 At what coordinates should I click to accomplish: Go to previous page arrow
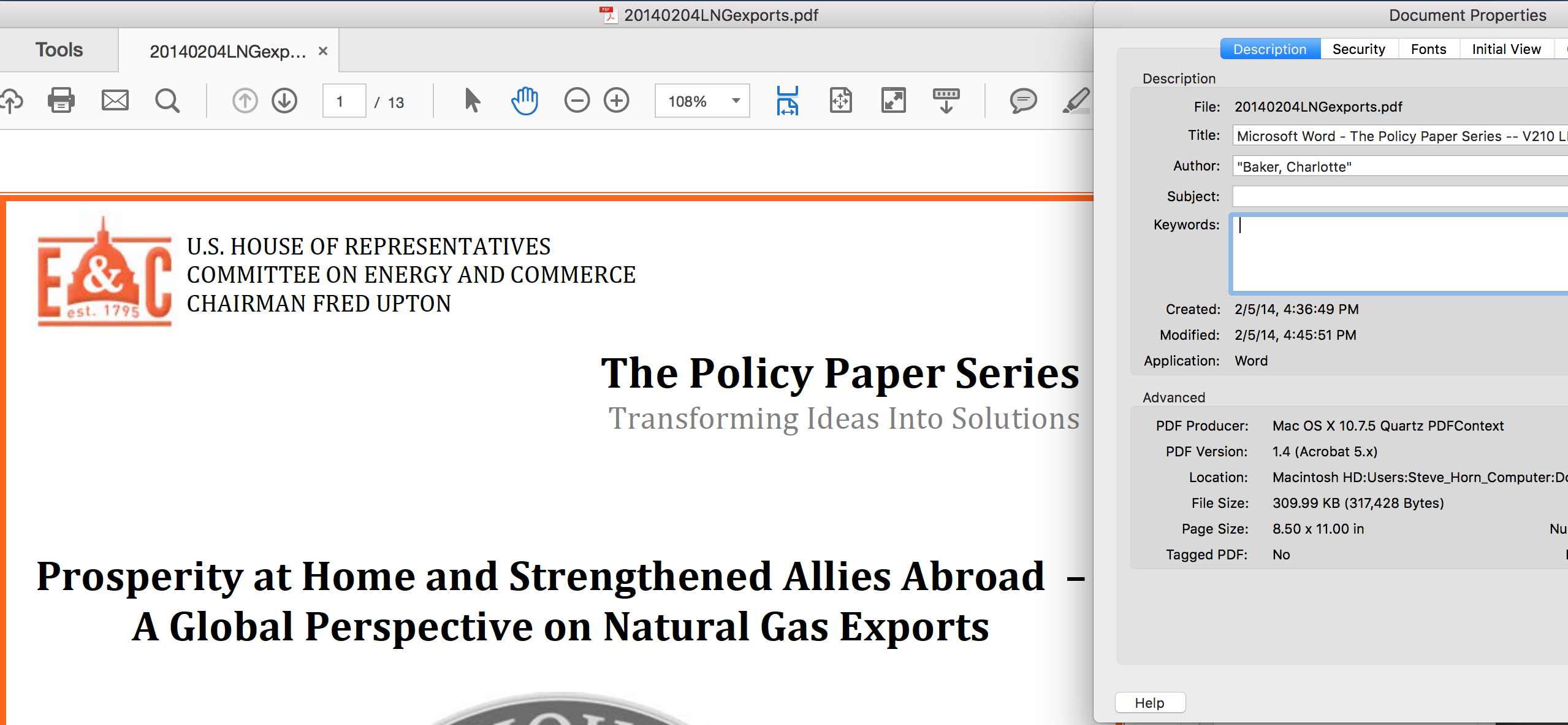pos(245,101)
